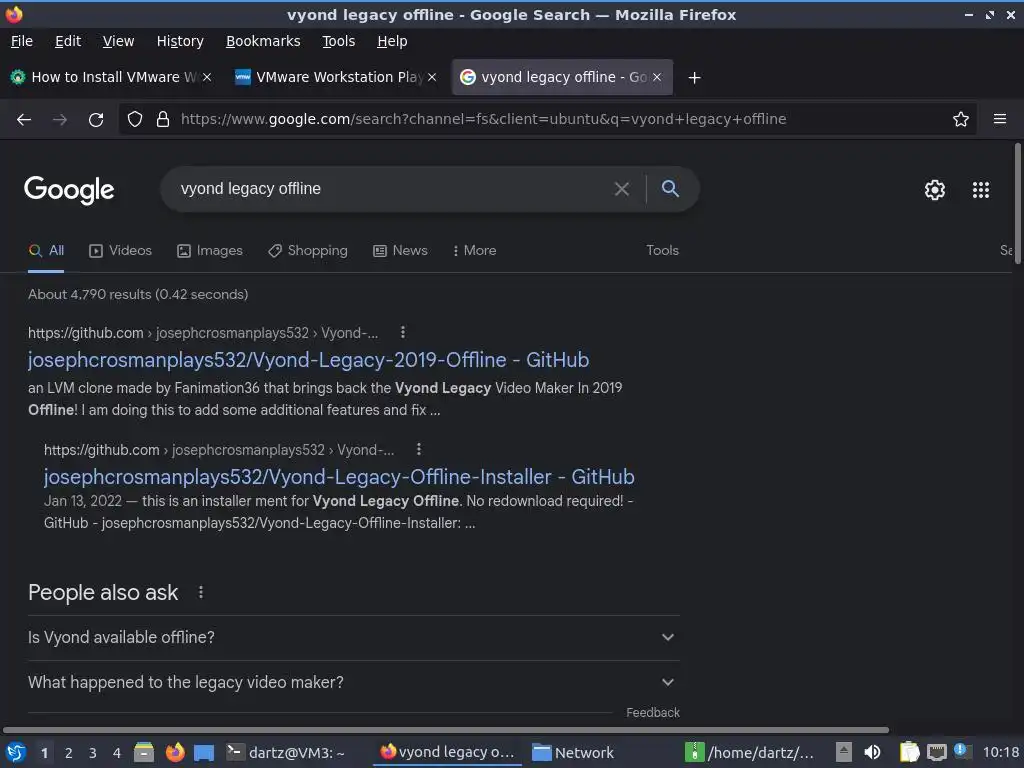The height and width of the screenshot is (768, 1024).
Task: Open the Vyond-Legacy-Offline-Installer GitHub link
Action: pyautogui.click(x=339, y=477)
